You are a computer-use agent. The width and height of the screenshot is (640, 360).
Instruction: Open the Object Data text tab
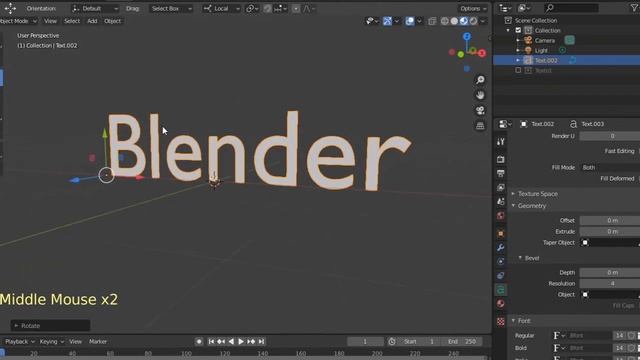[500, 290]
